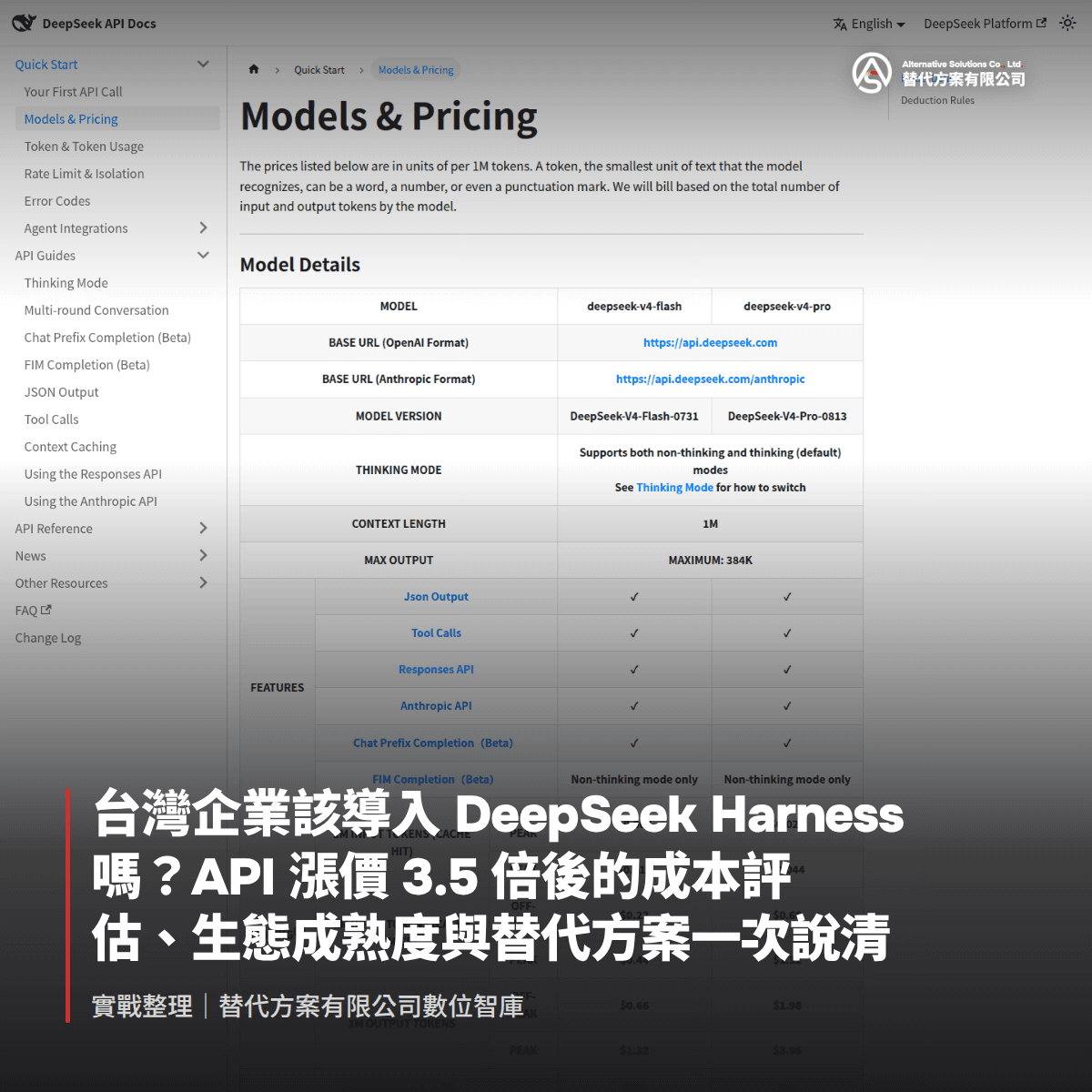Click the MODEL VERSION row label
1092x1092 pixels.
[399, 416]
